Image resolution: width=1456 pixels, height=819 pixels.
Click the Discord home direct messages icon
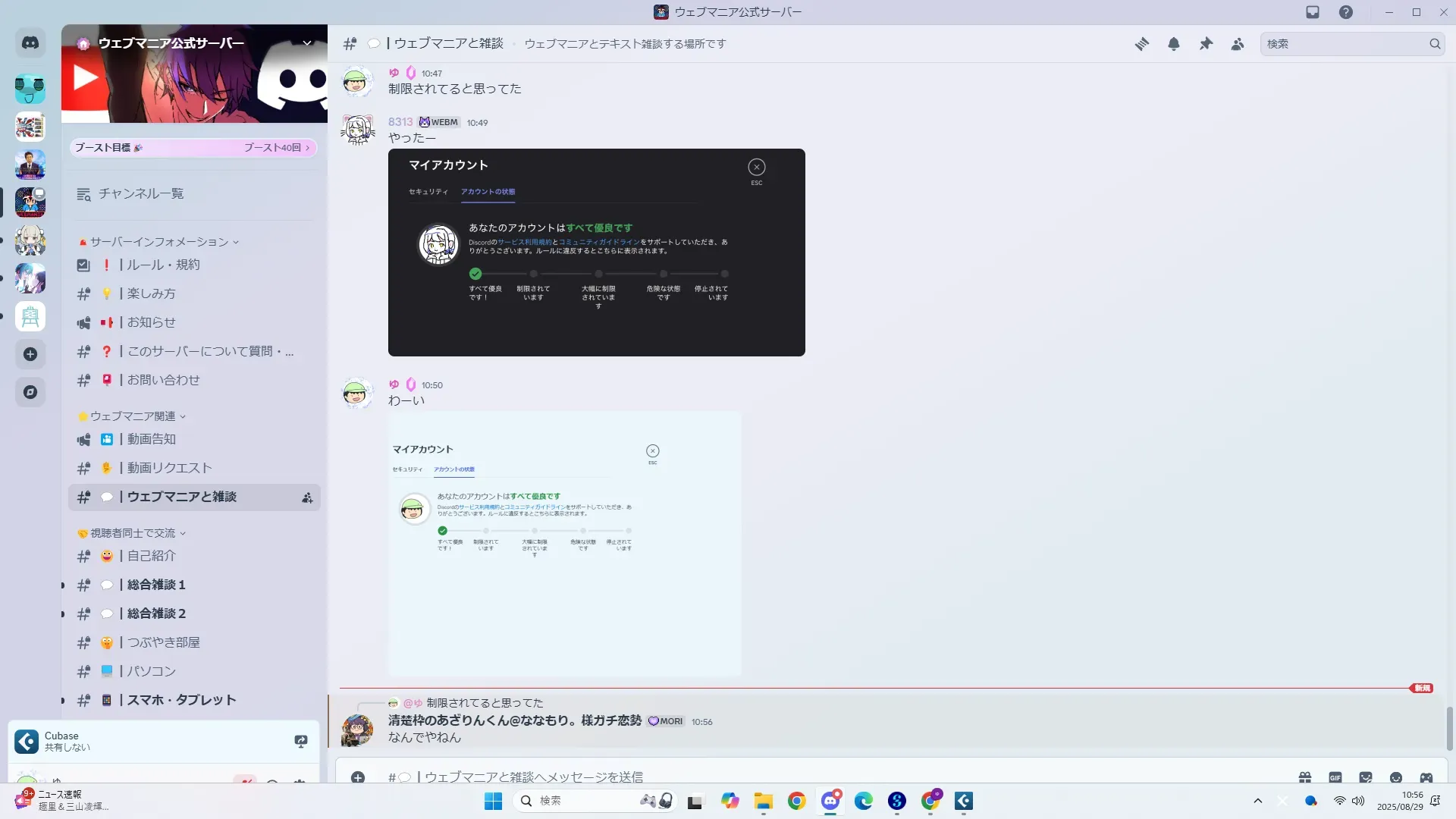tap(30, 43)
